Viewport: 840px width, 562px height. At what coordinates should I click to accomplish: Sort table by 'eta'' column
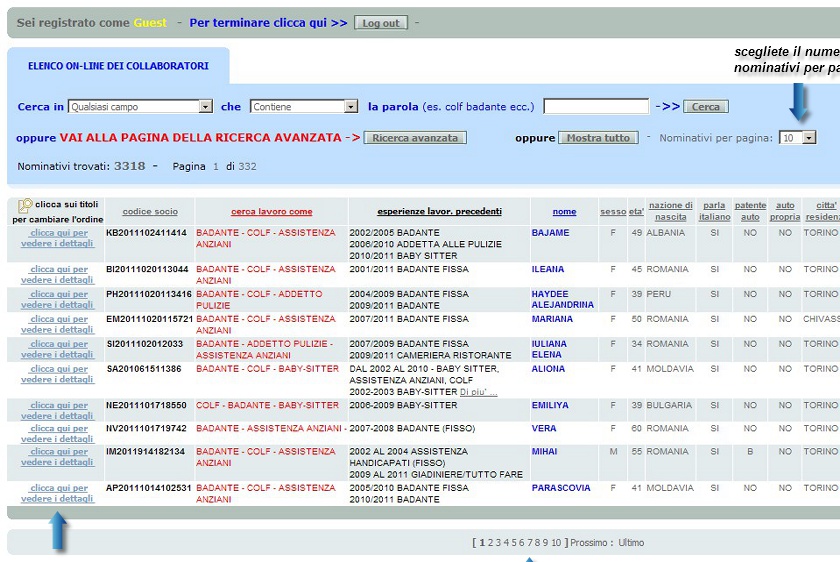tap(636, 212)
